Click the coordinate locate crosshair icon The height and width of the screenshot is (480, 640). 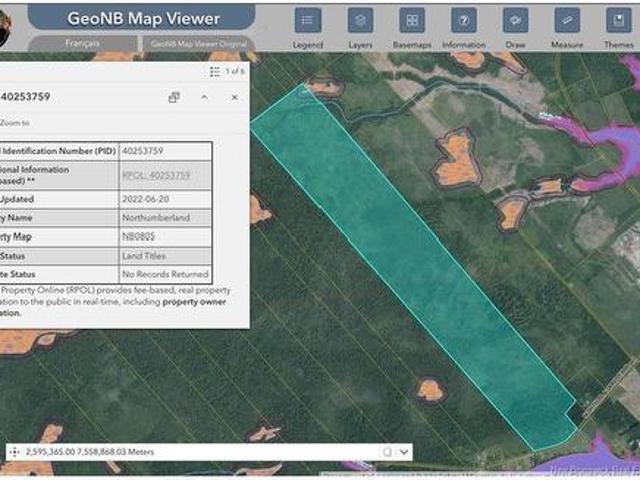14,452
